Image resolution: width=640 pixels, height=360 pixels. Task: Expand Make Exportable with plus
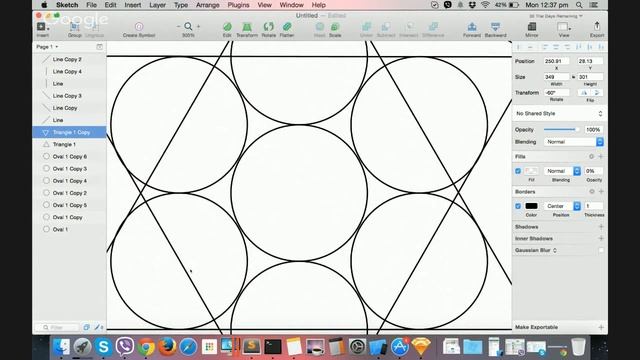(601, 327)
